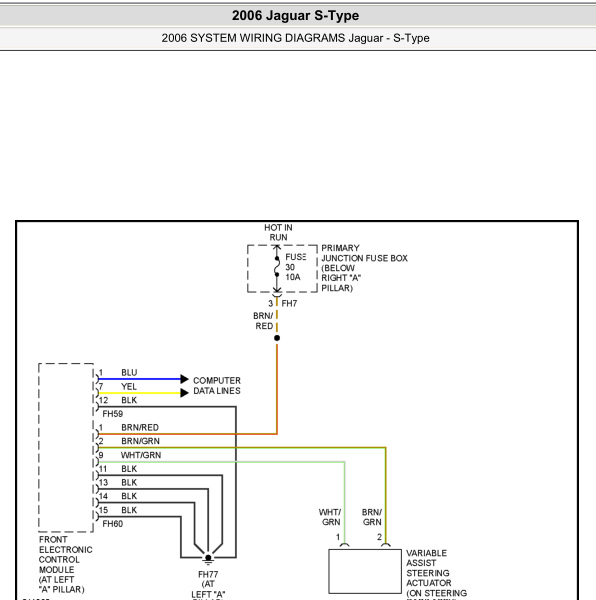Image resolution: width=596 pixels, height=600 pixels.
Task: Click the arrowhead ending the blue wire
Action: (x=184, y=379)
